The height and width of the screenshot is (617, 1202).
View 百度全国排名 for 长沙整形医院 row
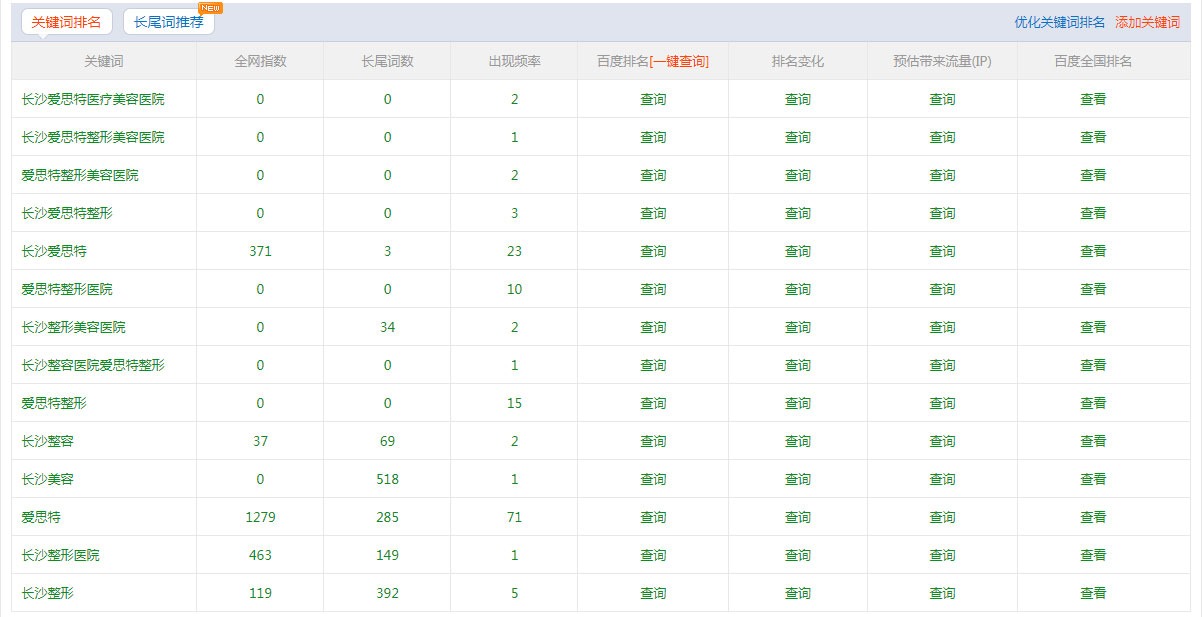tap(1093, 555)
